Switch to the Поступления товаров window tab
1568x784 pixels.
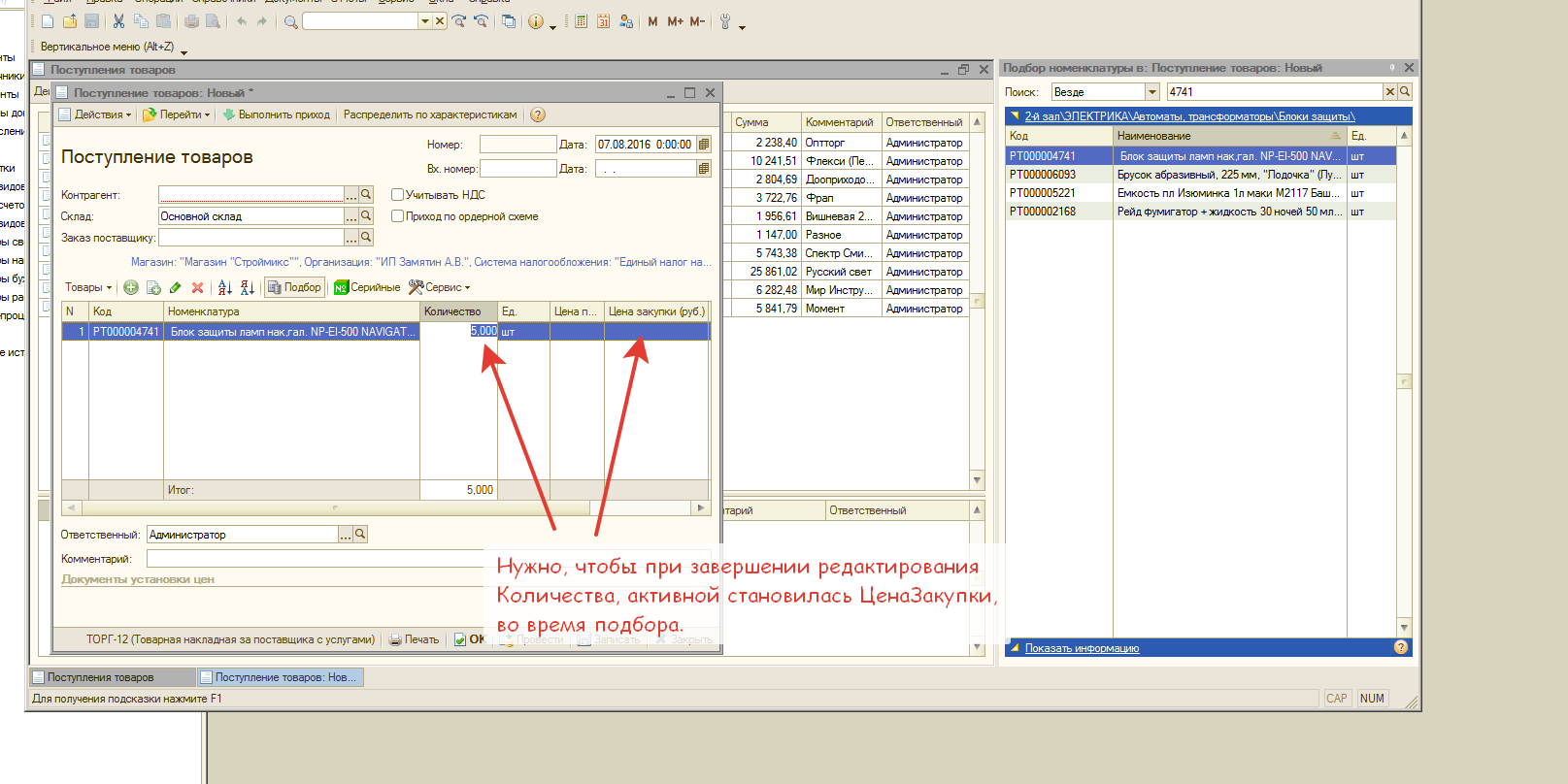coord(100,677)
